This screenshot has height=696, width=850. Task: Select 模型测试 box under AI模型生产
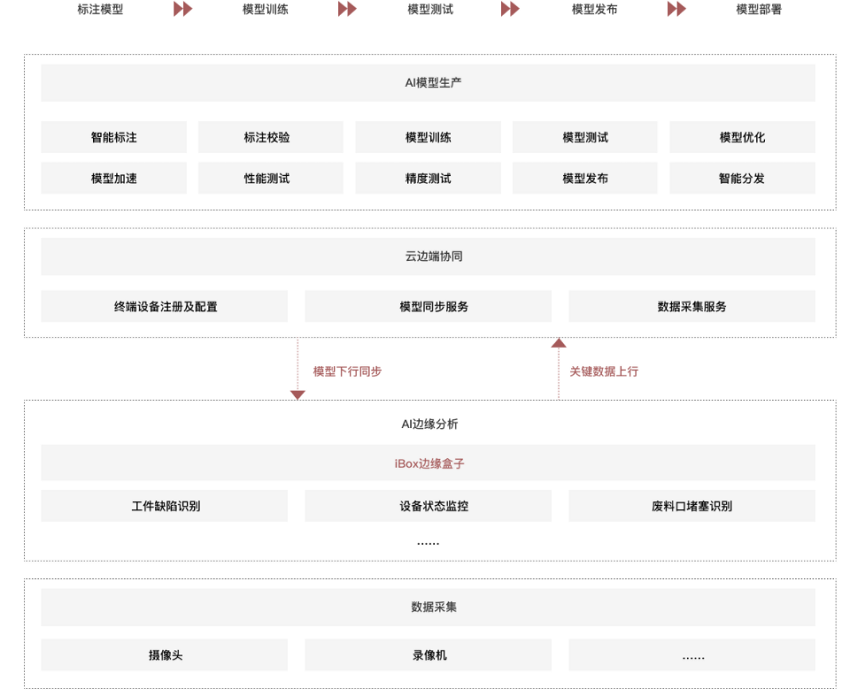click(585, 137)
